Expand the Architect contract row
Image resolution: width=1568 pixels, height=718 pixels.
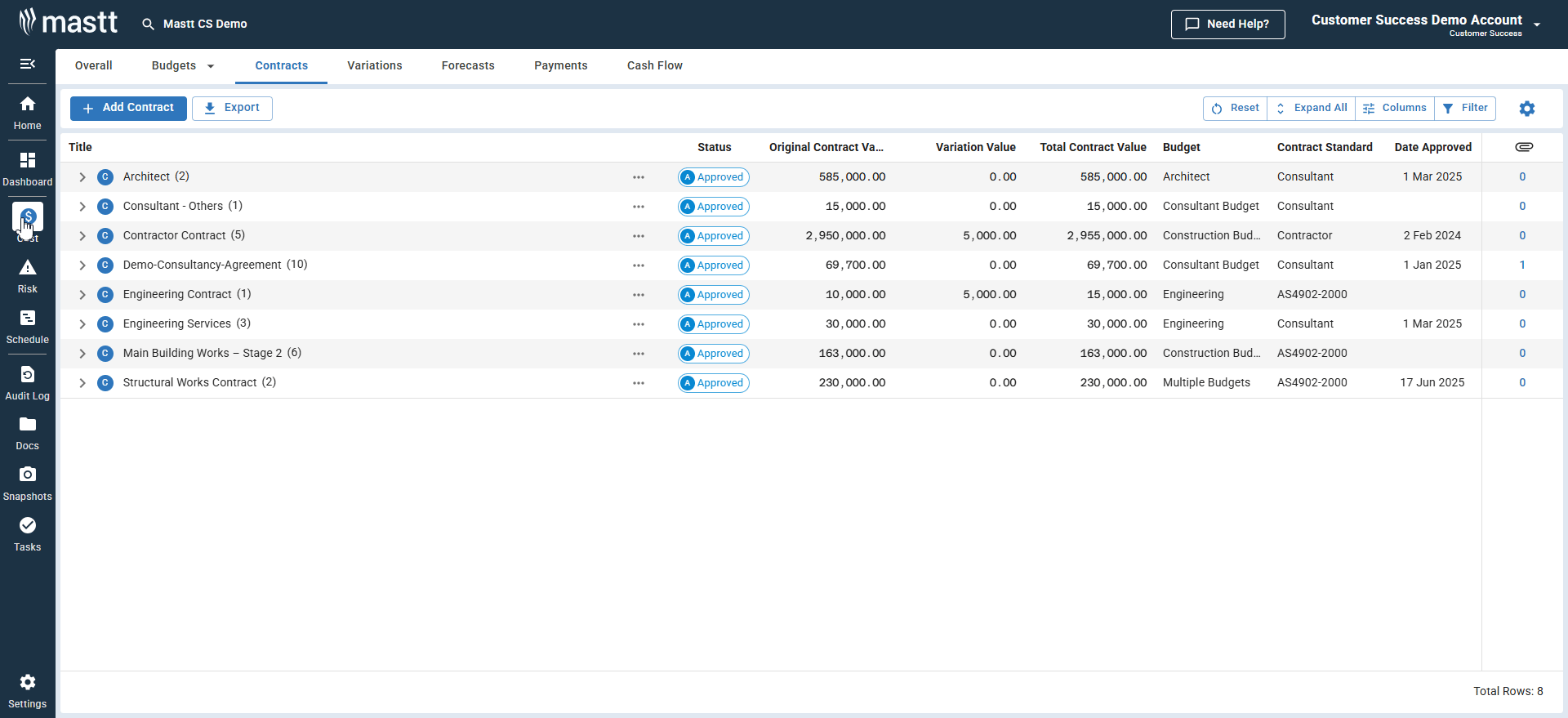[x=82, y=177]
